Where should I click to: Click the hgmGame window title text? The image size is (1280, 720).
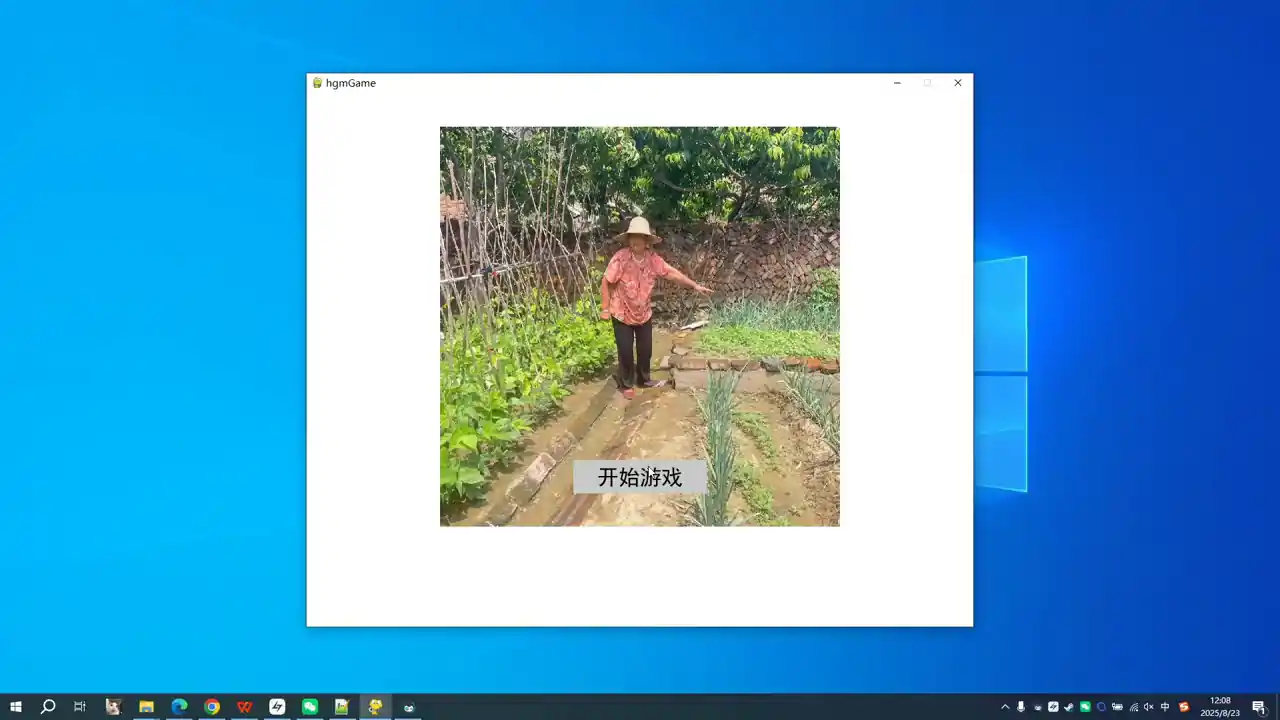pos(351,83)
